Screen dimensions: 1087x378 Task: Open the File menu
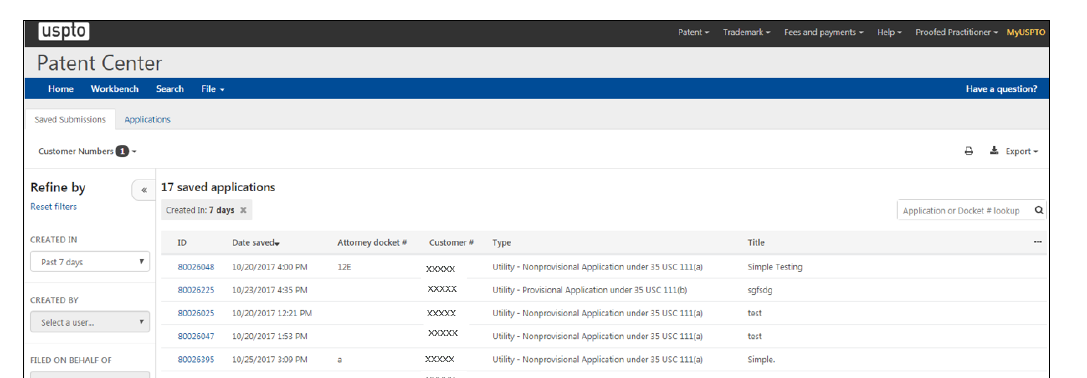[213, 89]
